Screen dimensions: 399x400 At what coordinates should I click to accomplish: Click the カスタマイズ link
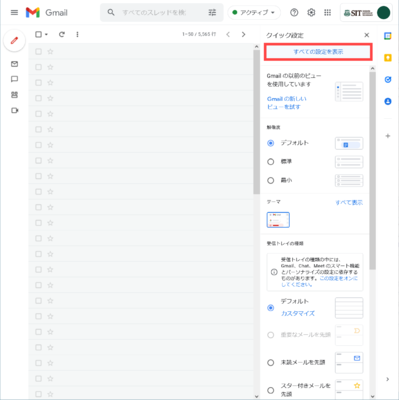[298, 313]
